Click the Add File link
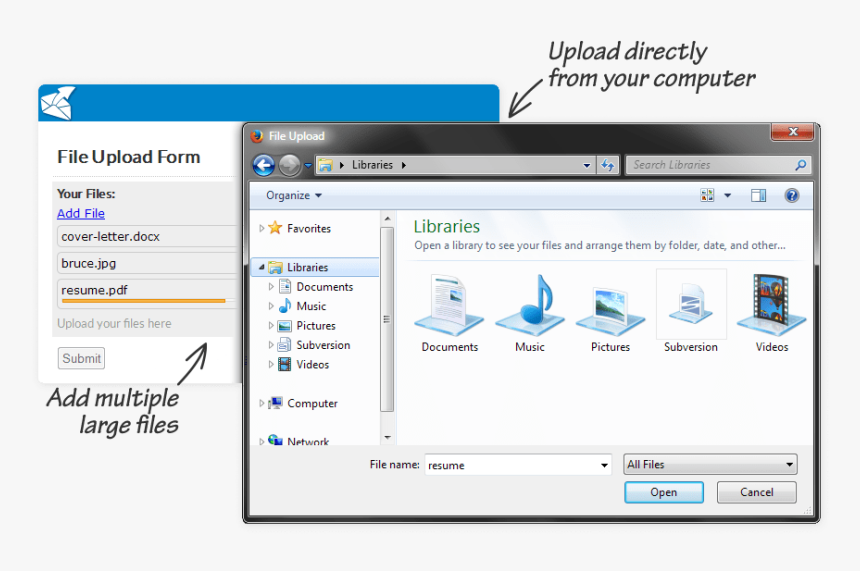 coord(81,213)
